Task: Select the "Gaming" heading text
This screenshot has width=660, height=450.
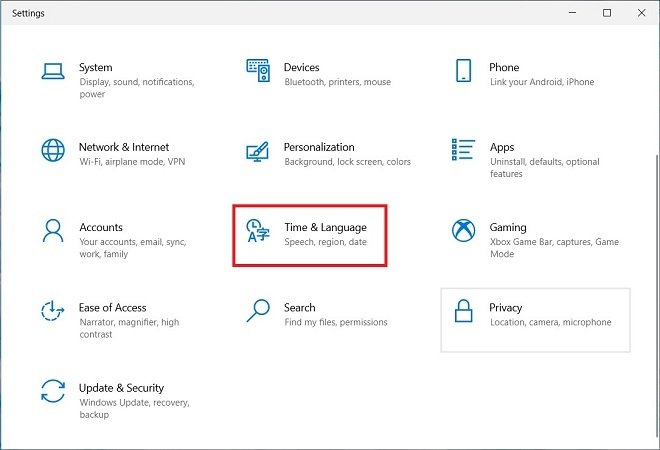Action: point(508,227)
